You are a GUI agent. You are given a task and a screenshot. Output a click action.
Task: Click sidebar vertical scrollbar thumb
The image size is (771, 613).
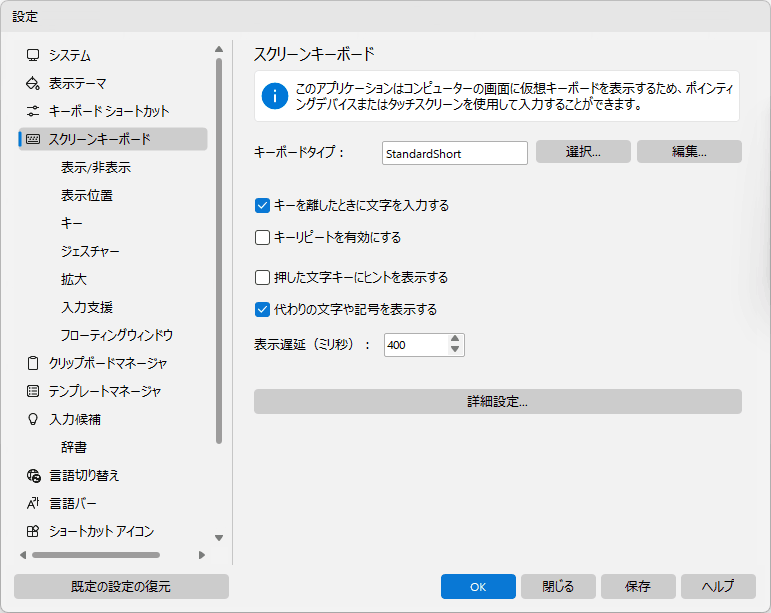tap(219, 251)
